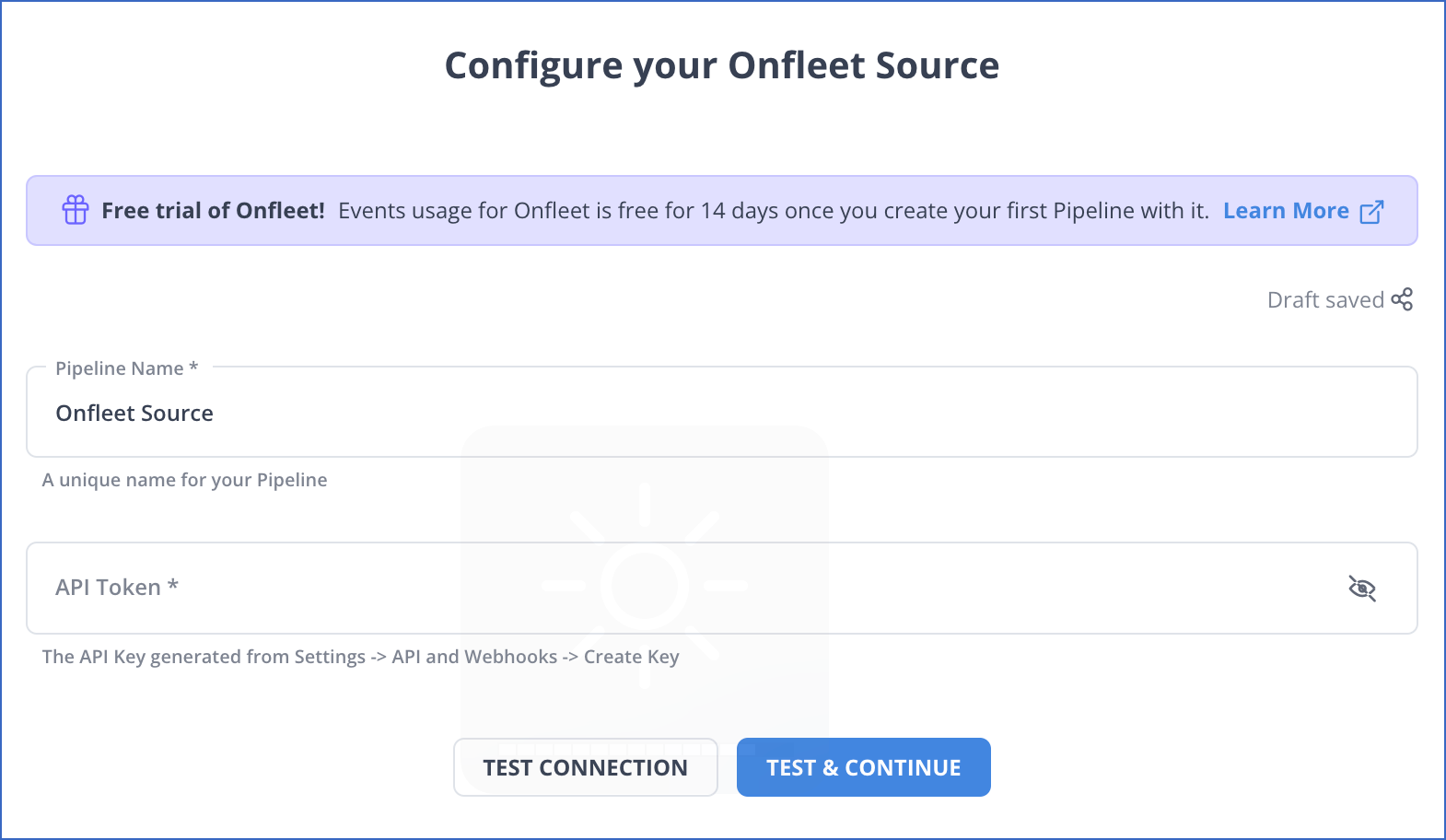Select the Onfleet Source pipeline name text
The width and height of the screenshot is (1446, 840).
(x=134, y=413)
